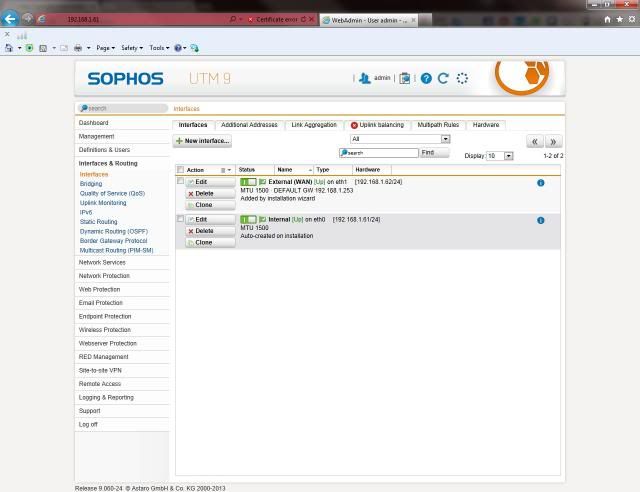Reload WebAdmin with the refresh icon
Viewport: 640px width, 492px height.
click(x=443, y=78)
